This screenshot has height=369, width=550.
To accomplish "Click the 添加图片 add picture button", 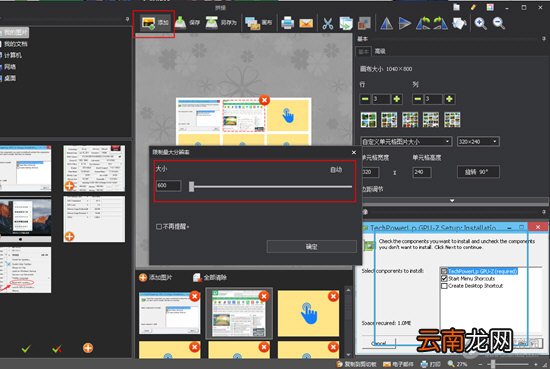I will (156, 277).
